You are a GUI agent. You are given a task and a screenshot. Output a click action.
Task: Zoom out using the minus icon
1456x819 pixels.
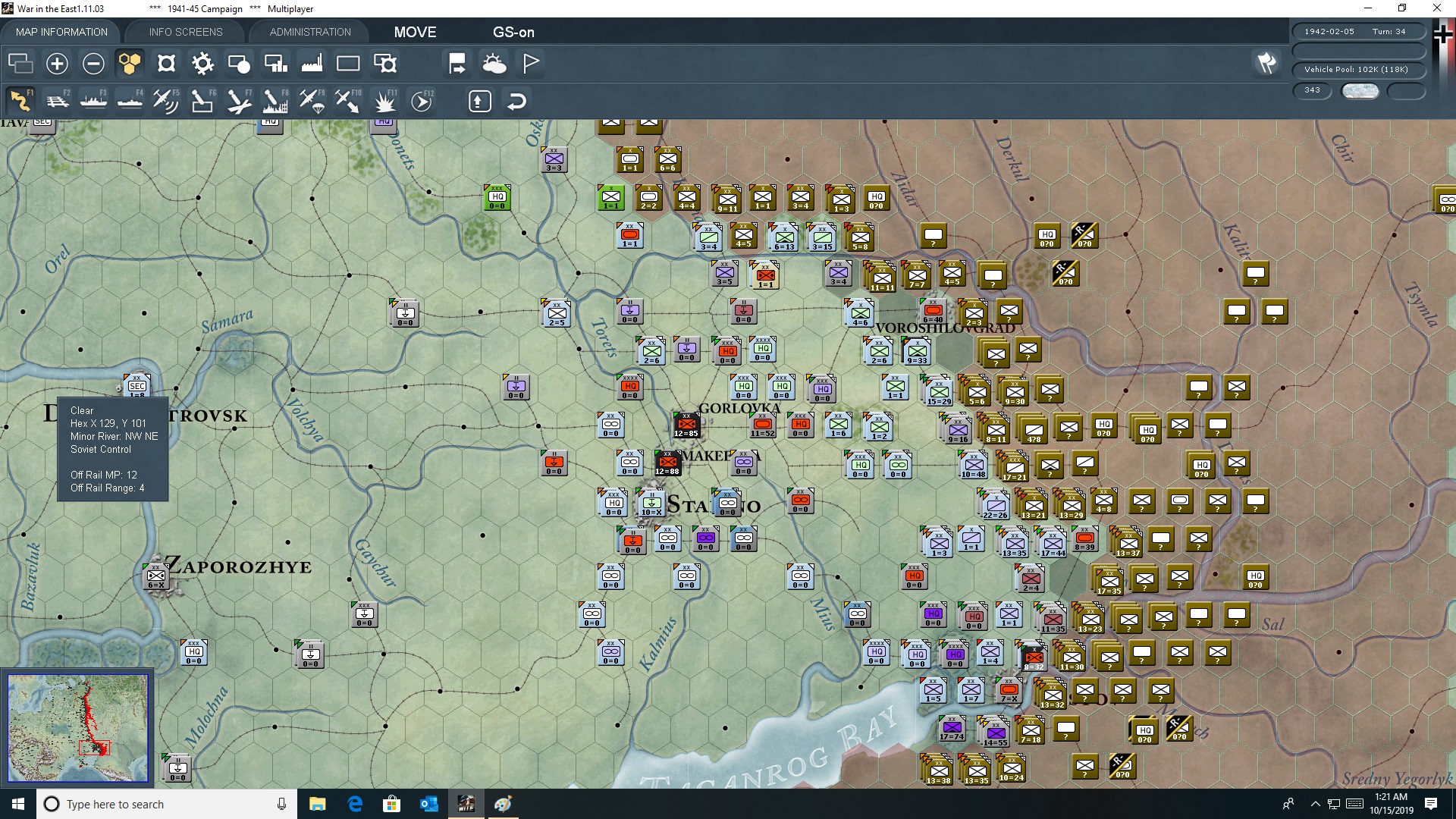[x=93, y=64]
